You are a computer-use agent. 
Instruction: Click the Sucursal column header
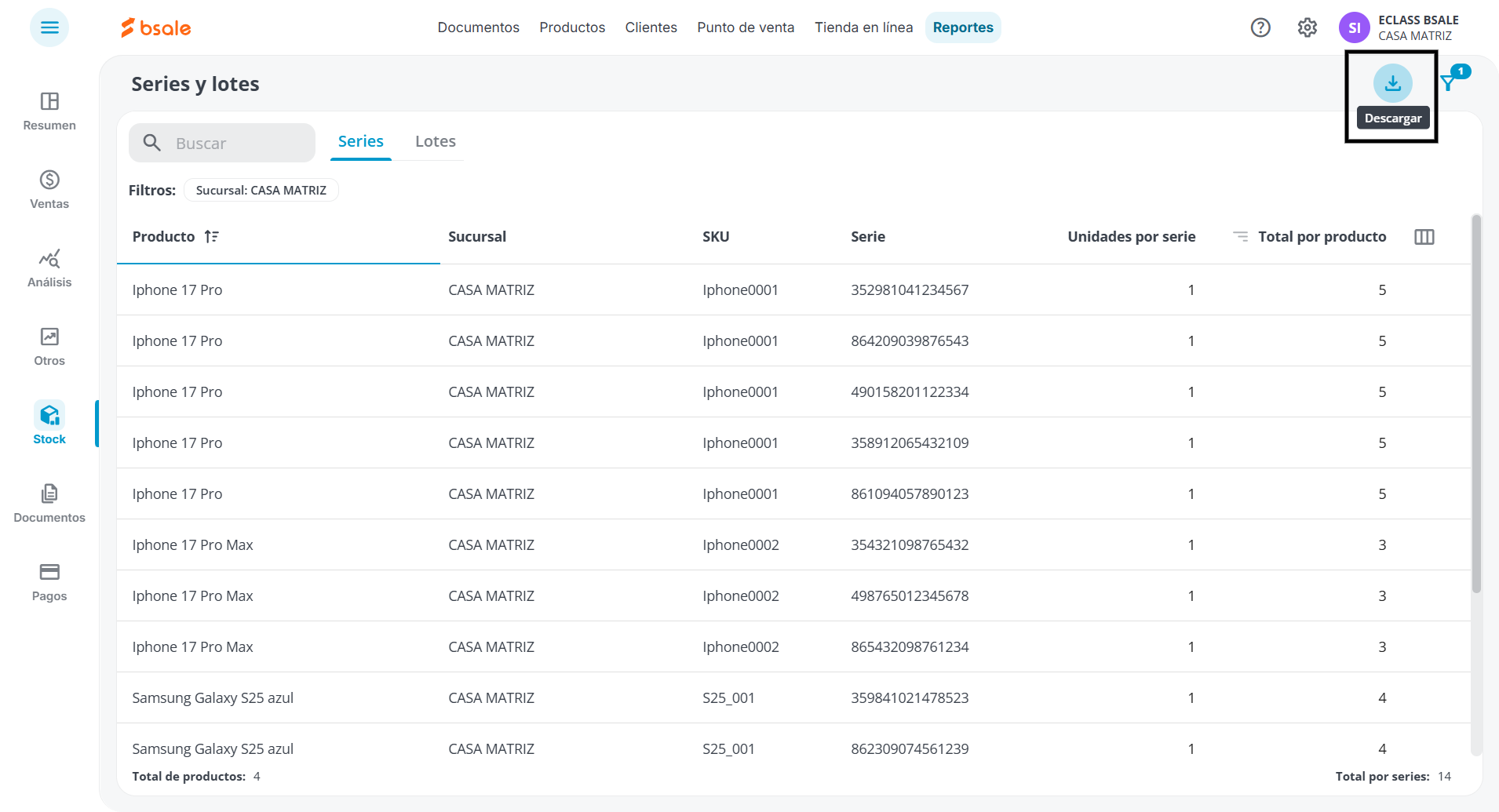click(x=477, y=236)
